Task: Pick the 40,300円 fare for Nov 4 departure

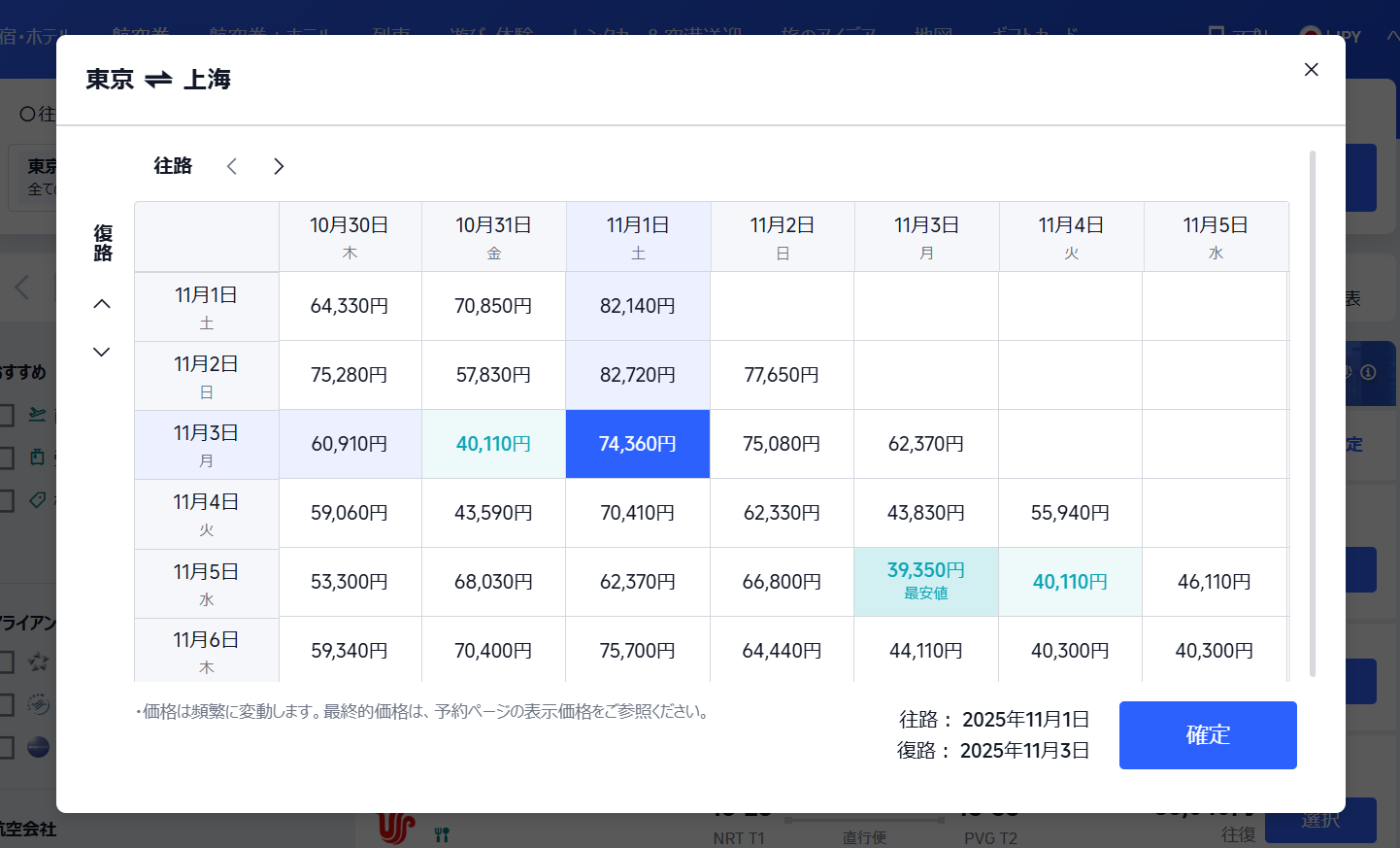Action: coord(1070,651)
